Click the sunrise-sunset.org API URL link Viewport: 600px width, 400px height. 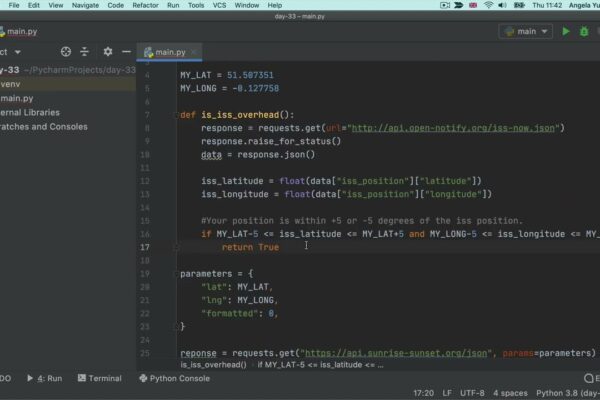coord(396,353)
